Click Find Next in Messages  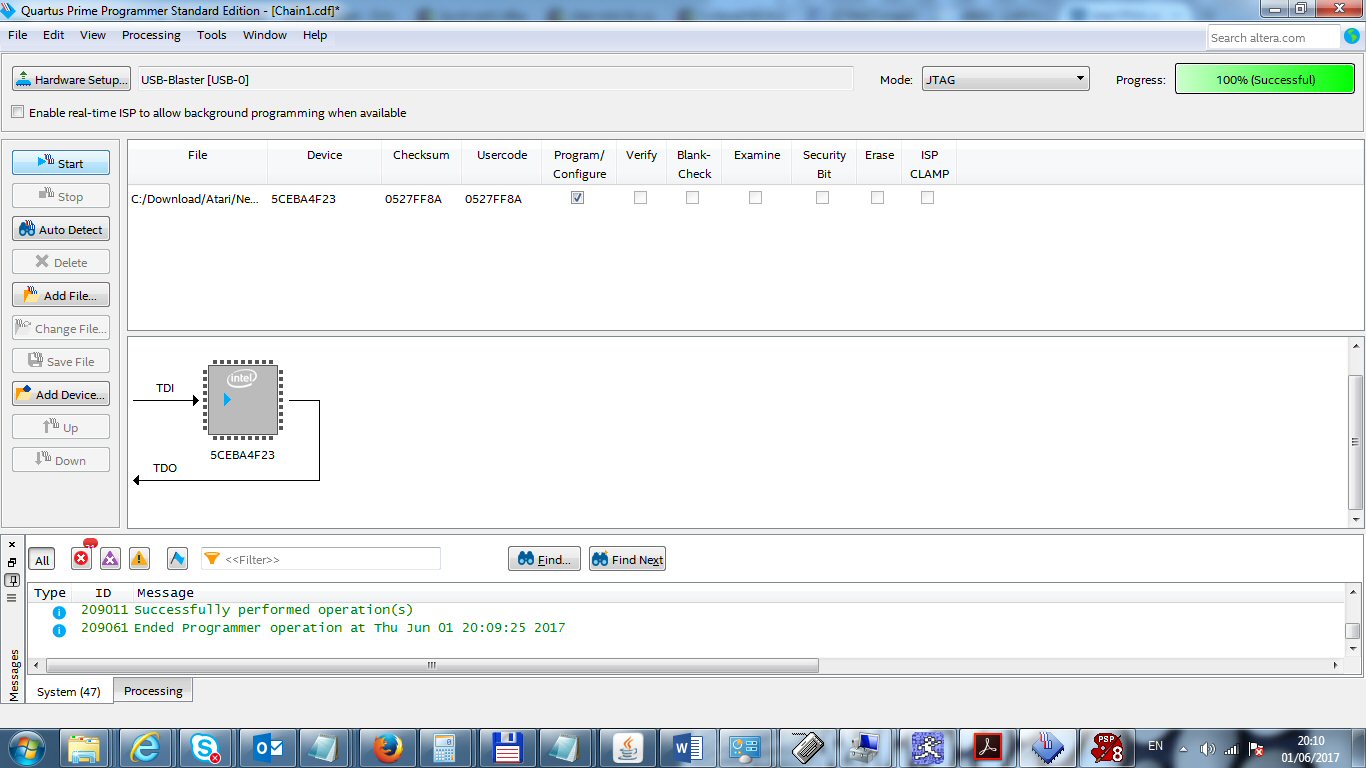click(x=627, y=559)
